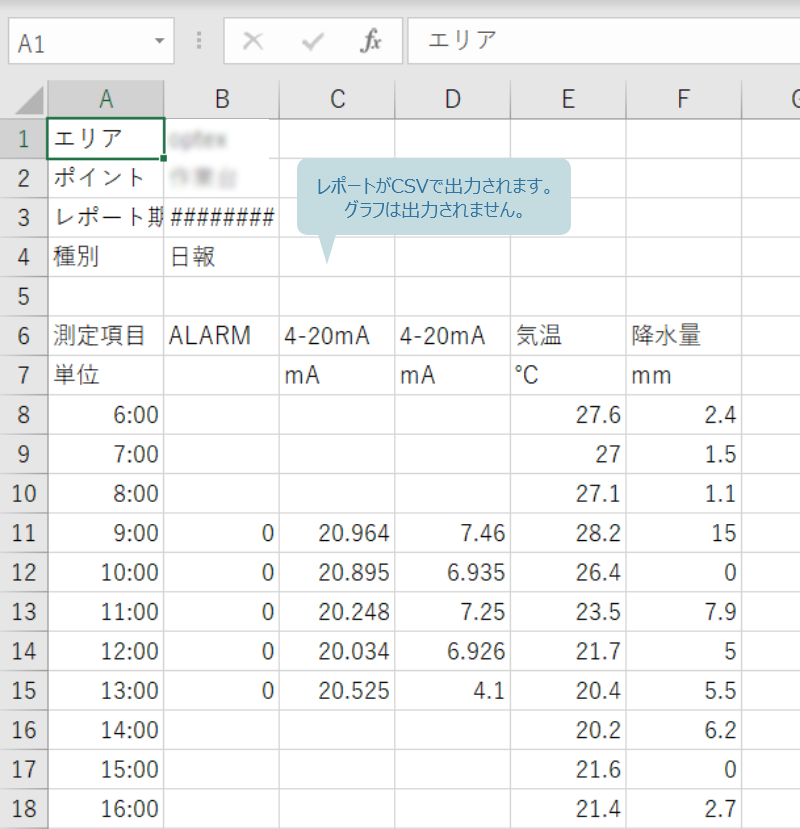Click cell E7 containing °C

(x=568, y=375)
